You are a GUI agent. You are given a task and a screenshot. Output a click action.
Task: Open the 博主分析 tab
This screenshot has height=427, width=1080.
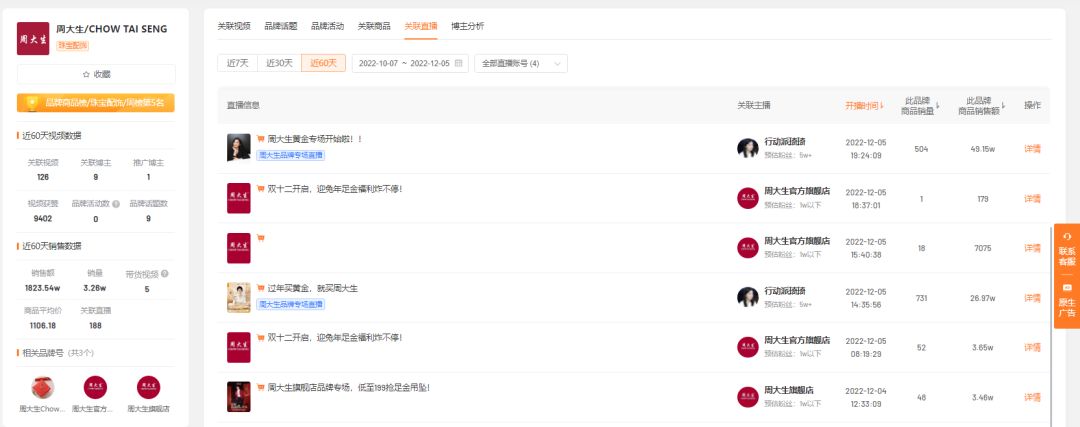click(467, 25)
